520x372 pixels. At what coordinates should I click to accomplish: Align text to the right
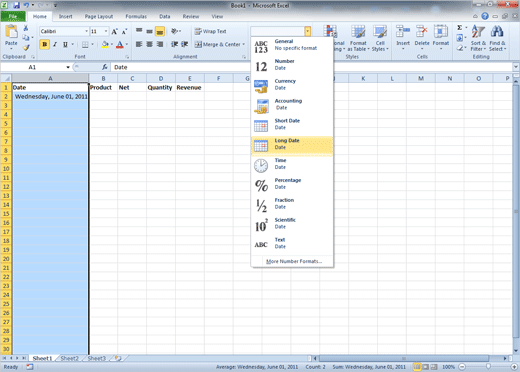point(160,44)
